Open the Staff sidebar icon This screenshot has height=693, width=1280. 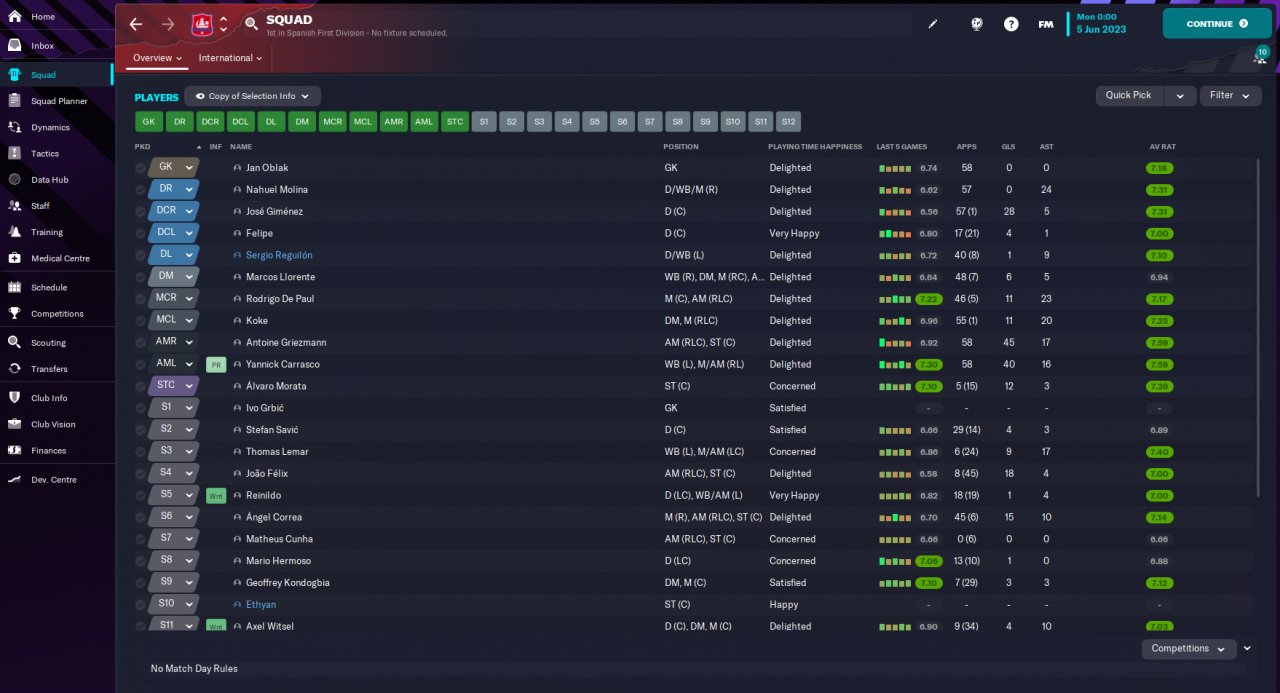pos(15,205)
